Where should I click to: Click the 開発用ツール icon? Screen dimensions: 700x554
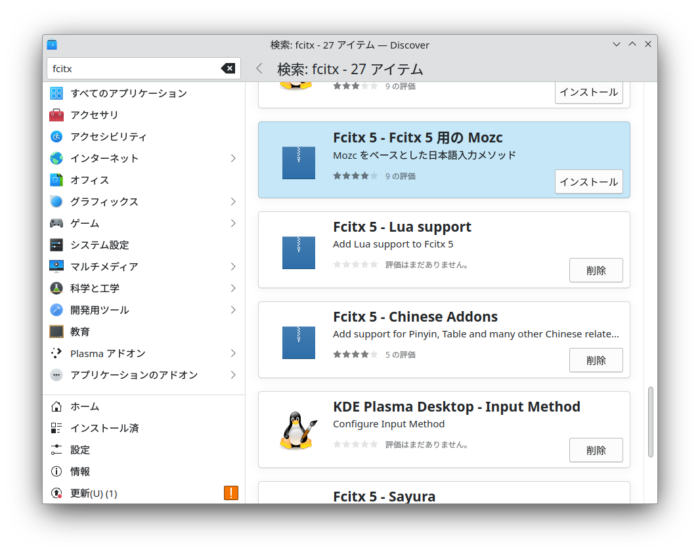click(56, 310)
